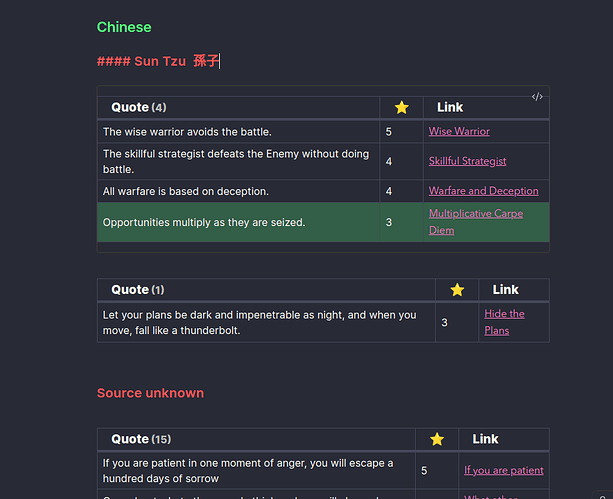Place cursor in the Sun Tzu heading line
613x499 pixels.
158,61
